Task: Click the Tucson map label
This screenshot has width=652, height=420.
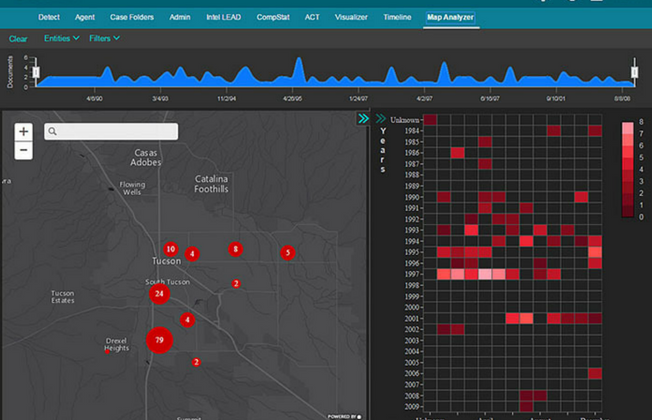Action: (166, 261)
